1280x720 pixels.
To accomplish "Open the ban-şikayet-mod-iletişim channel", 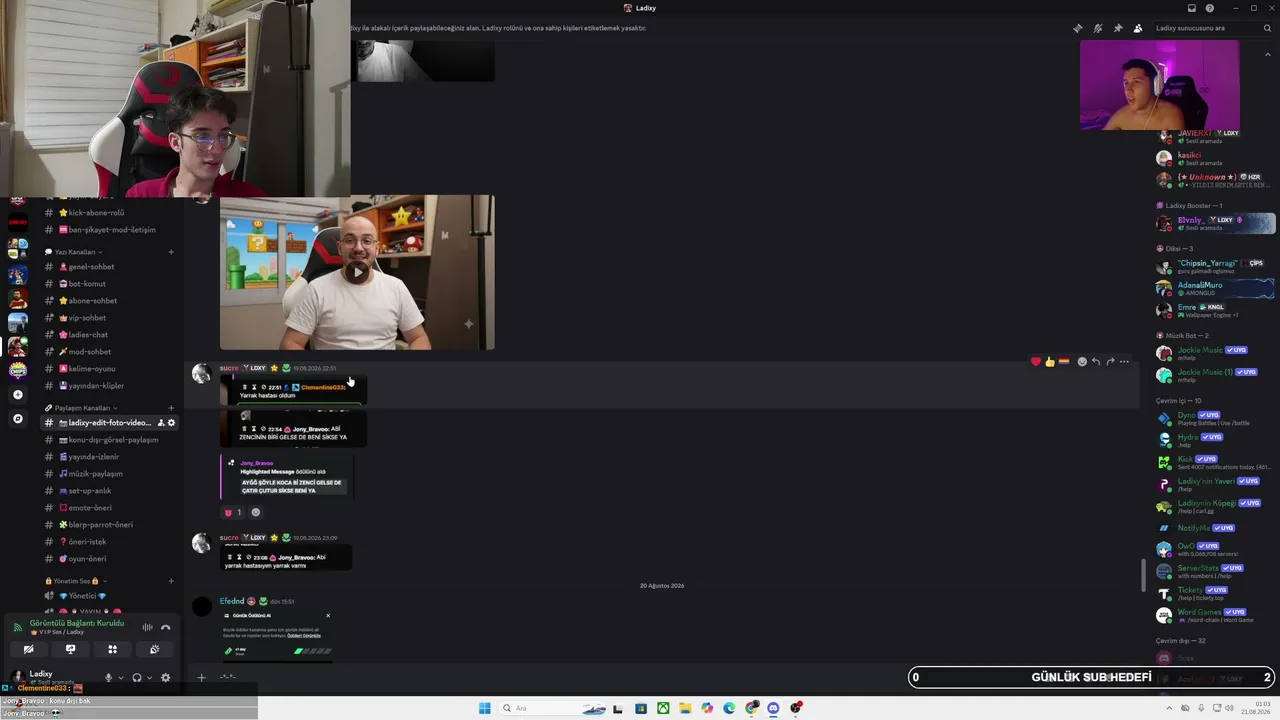I will pyautogui.click(x=108, y=230).
